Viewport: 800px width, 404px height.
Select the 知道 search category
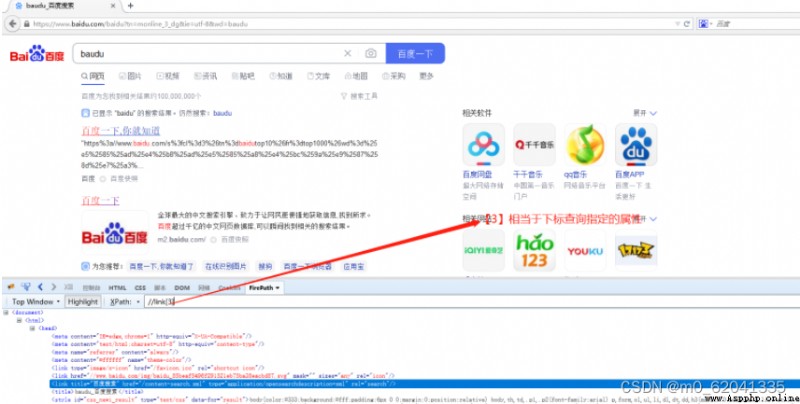tap(281, 76)
